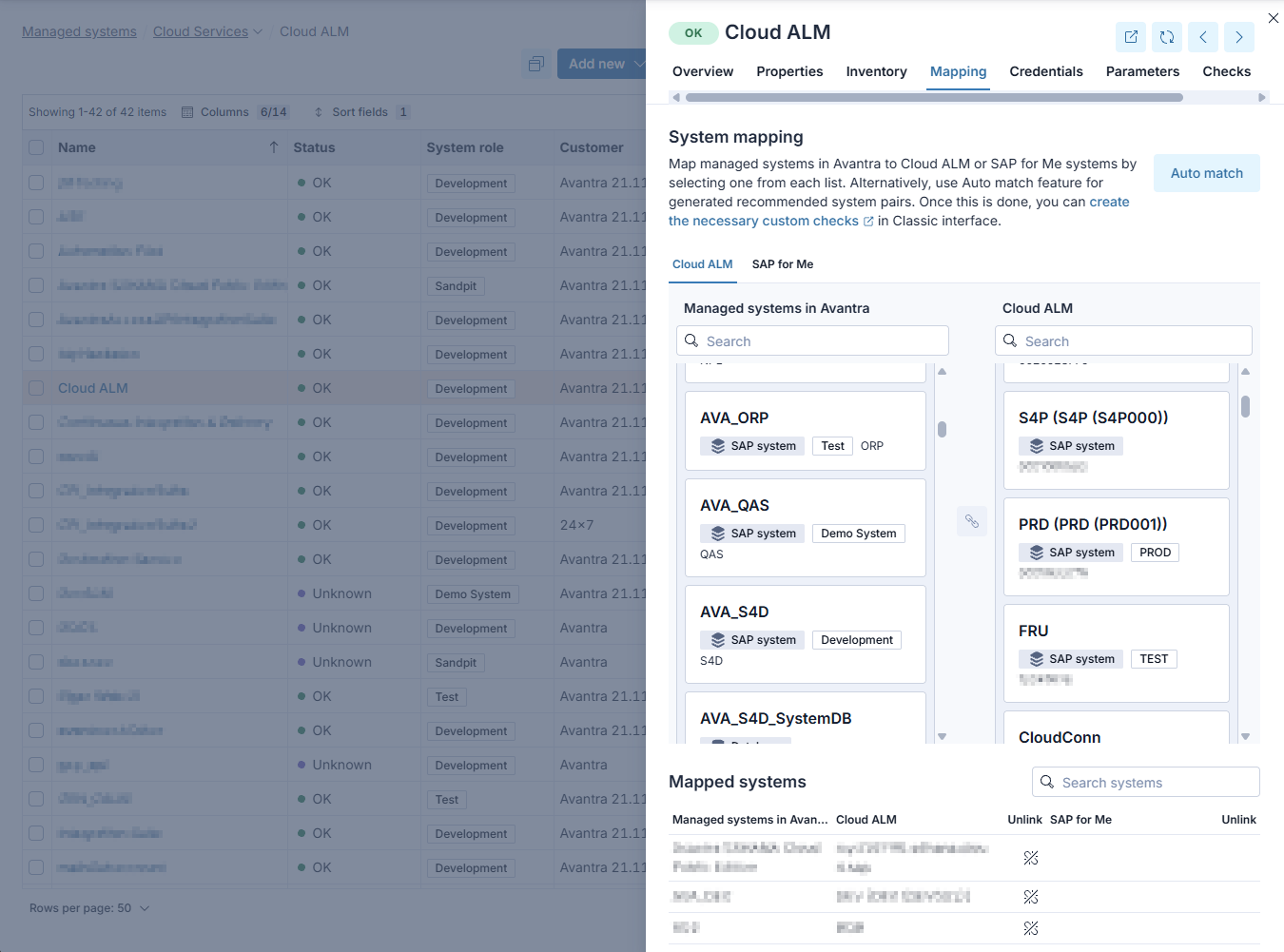The height and width of the screenshot is (952, 1284).
Task: Switch to the Parameters tab
Action: [x=1142, y=71]
